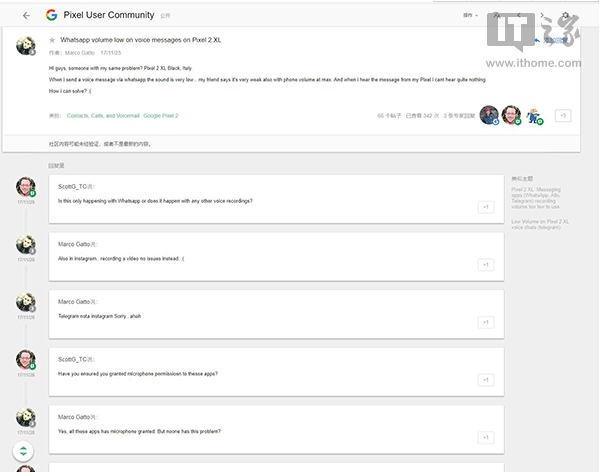Star the Whatsapp volume low topic
This screenshot has width=600, height=476.
click(x=52, y=40)
